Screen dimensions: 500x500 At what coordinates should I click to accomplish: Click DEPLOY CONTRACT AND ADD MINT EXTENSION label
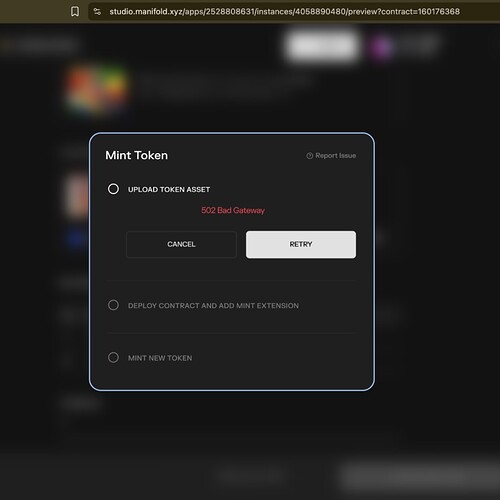click(x=213, y=306)
